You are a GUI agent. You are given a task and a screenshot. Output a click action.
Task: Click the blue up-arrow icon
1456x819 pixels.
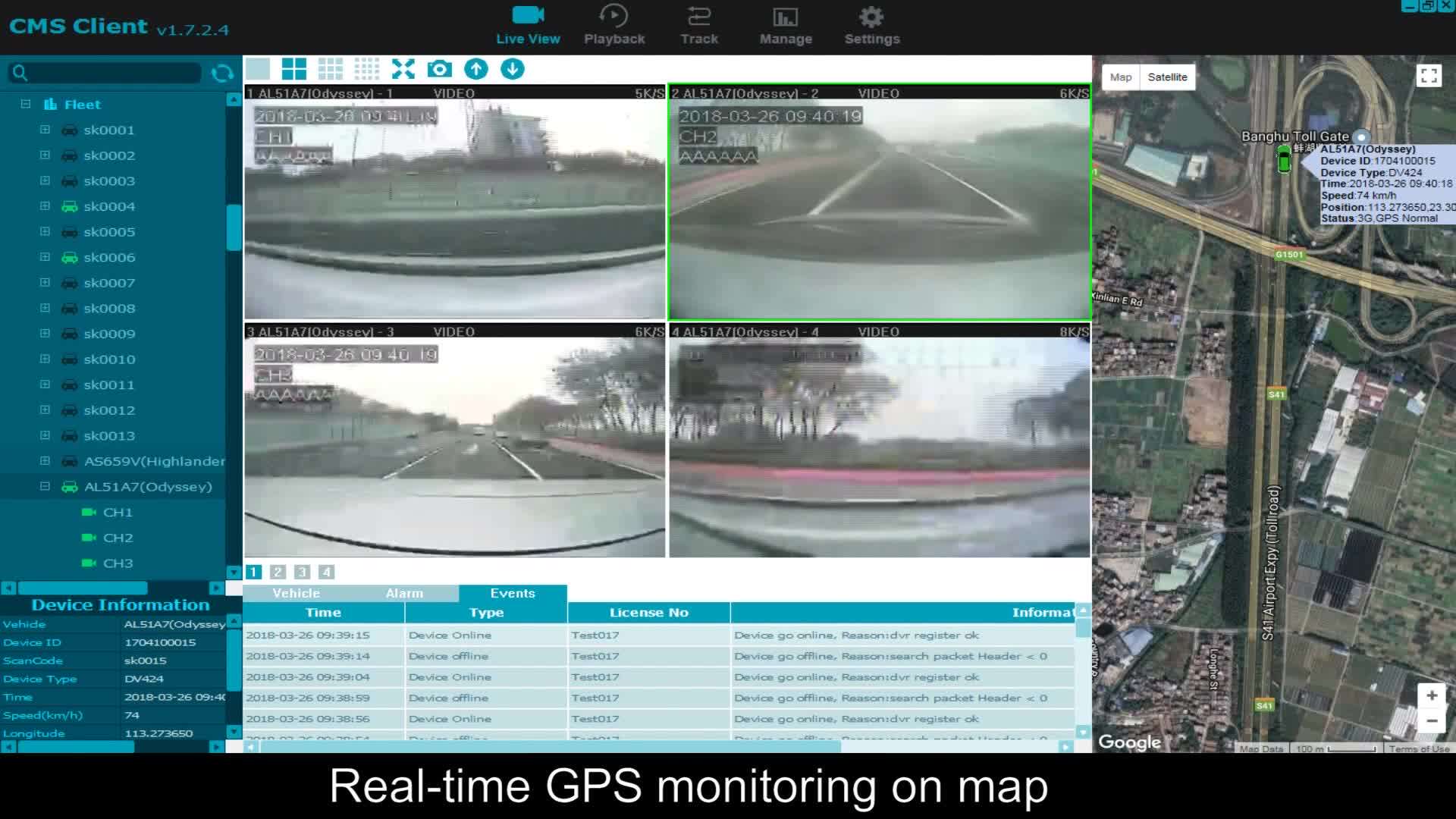coord(476,69)
